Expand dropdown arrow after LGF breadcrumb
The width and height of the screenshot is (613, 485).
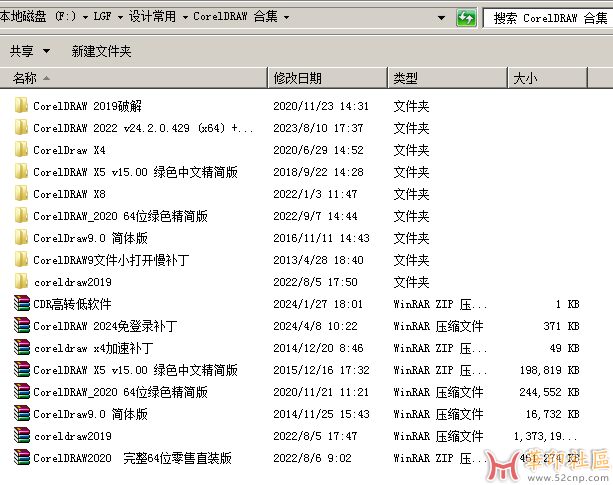[120, 17]
